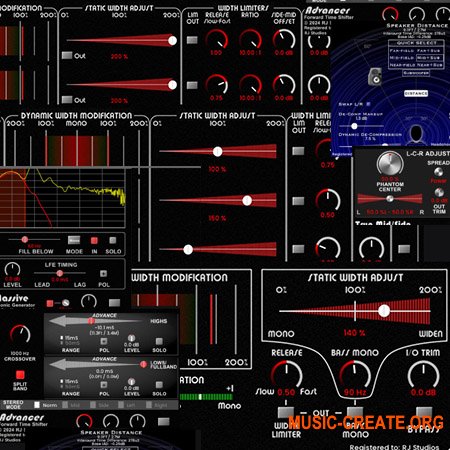Select the Near+Sub quick select preset
Viewport: 450px width, 450px height.
coord(429,65)
